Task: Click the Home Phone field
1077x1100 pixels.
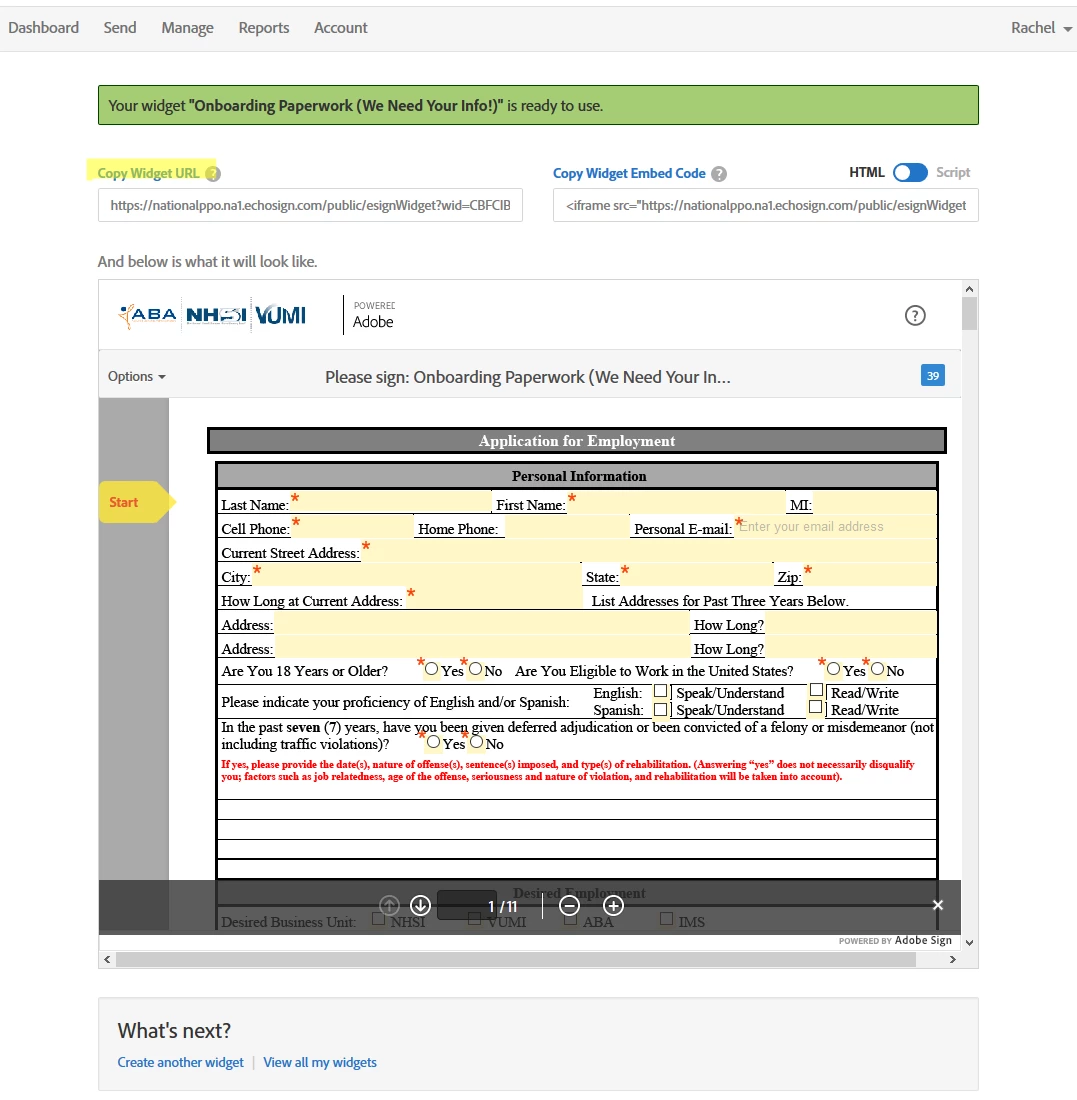Action: click(566, 527)
